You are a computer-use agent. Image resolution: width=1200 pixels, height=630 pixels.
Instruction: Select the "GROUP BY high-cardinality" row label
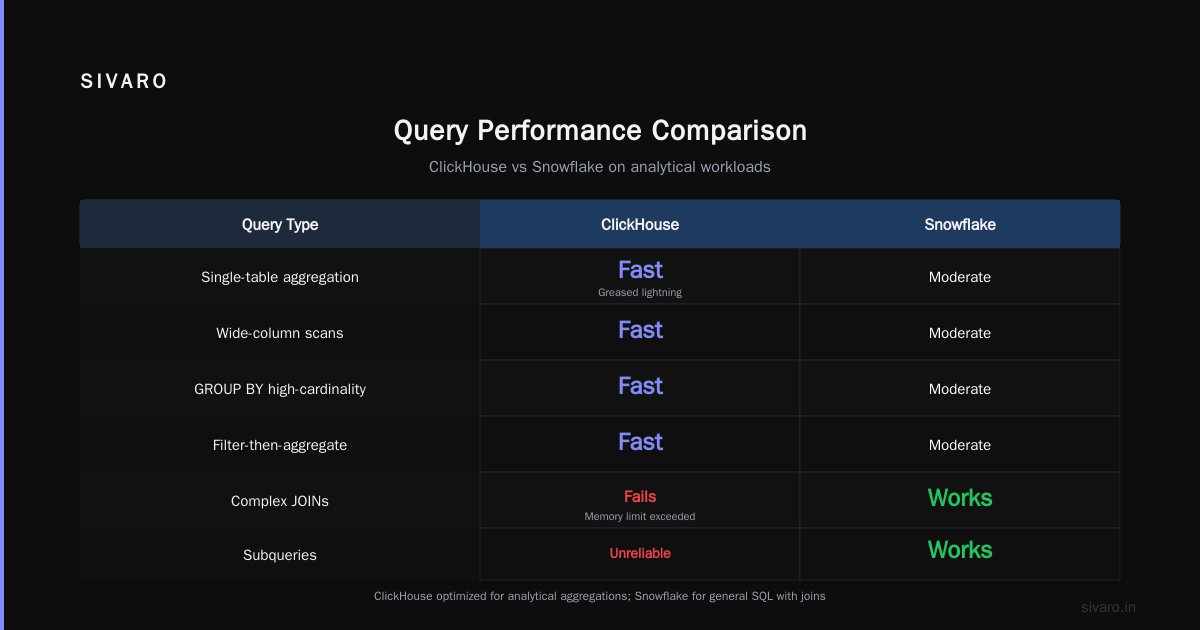pyautogui.click(x=280, y=389)
